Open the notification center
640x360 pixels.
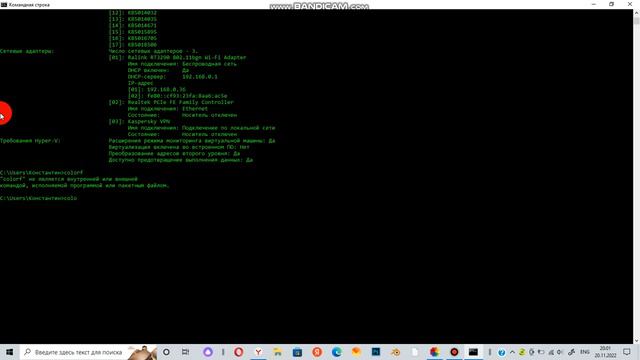(x=627, y=352)
